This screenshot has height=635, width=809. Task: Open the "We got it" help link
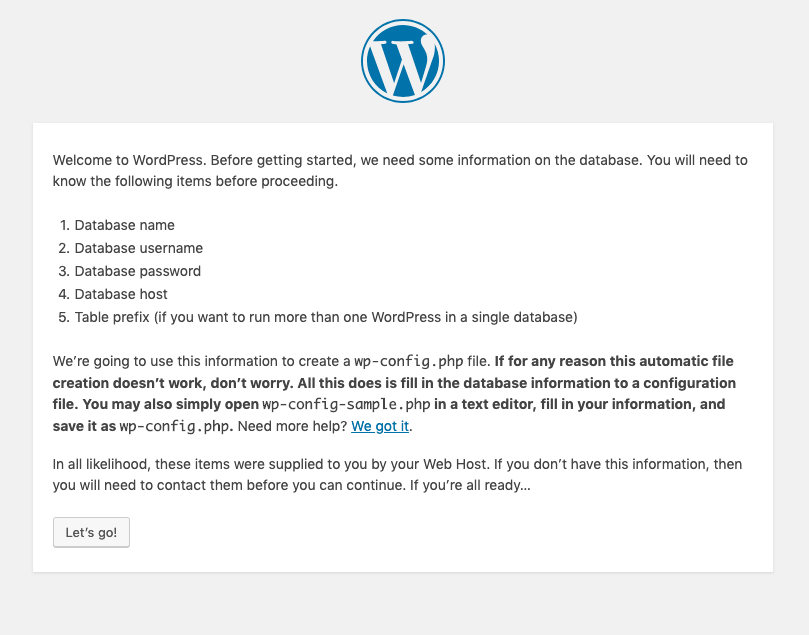[x=380, y=426]
